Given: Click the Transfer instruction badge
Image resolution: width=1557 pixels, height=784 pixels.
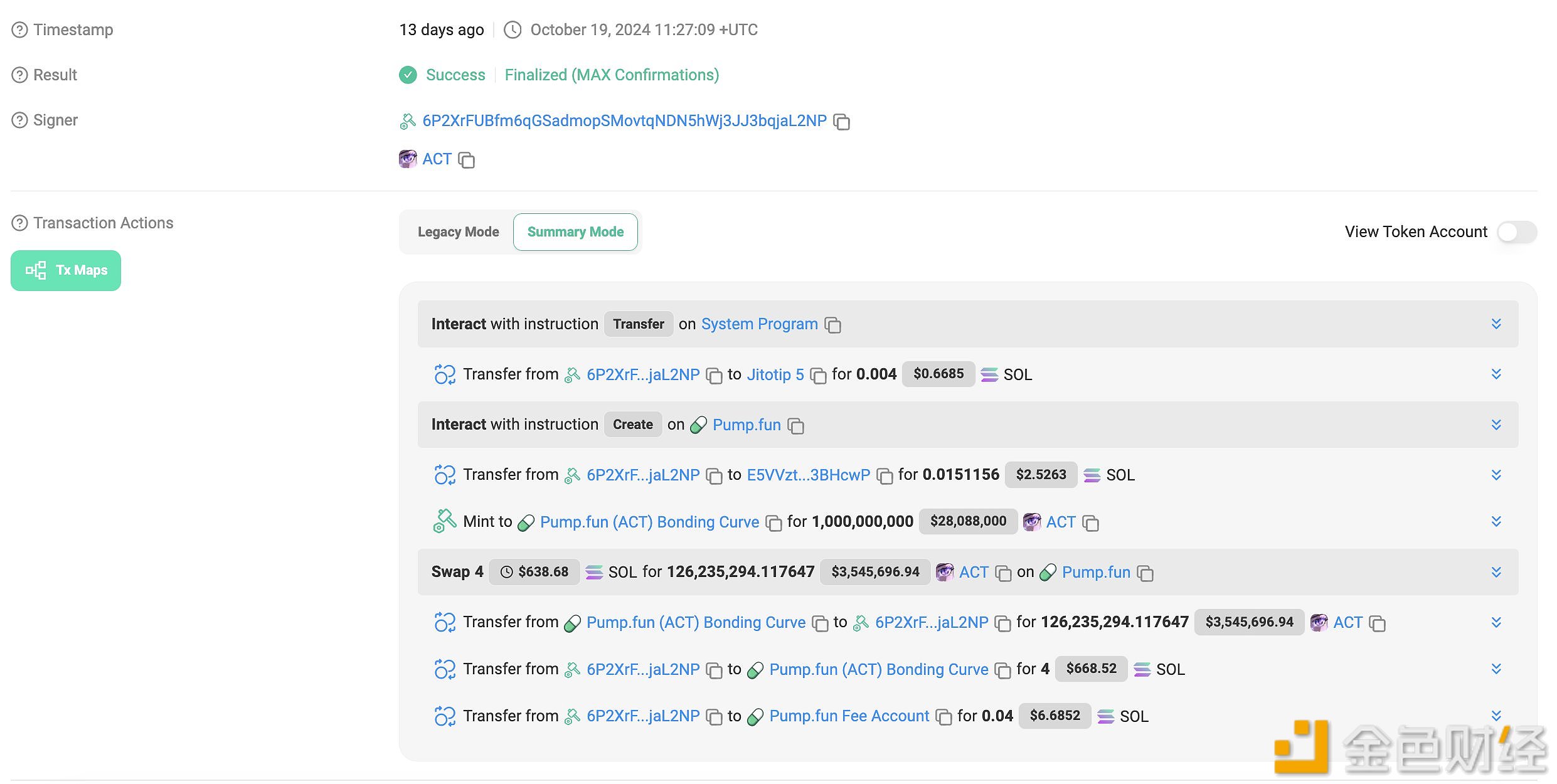Looking at the screenshot, I should (x=639, y=324).
